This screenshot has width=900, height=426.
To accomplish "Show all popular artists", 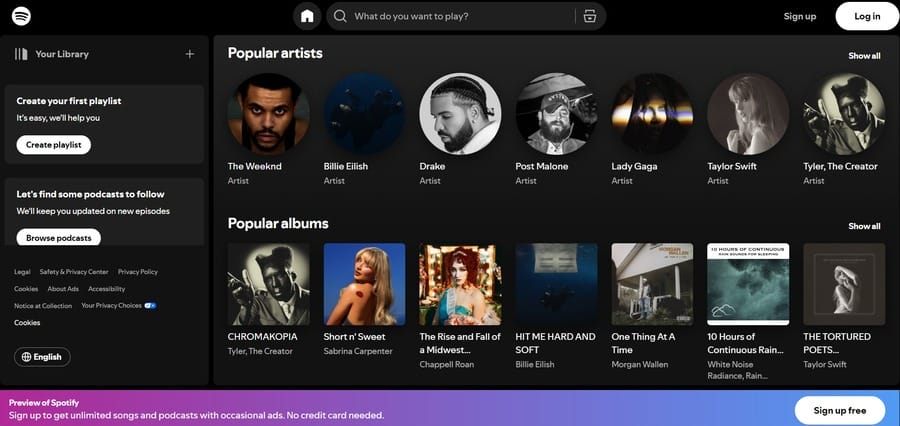I will tap(864, 56).
